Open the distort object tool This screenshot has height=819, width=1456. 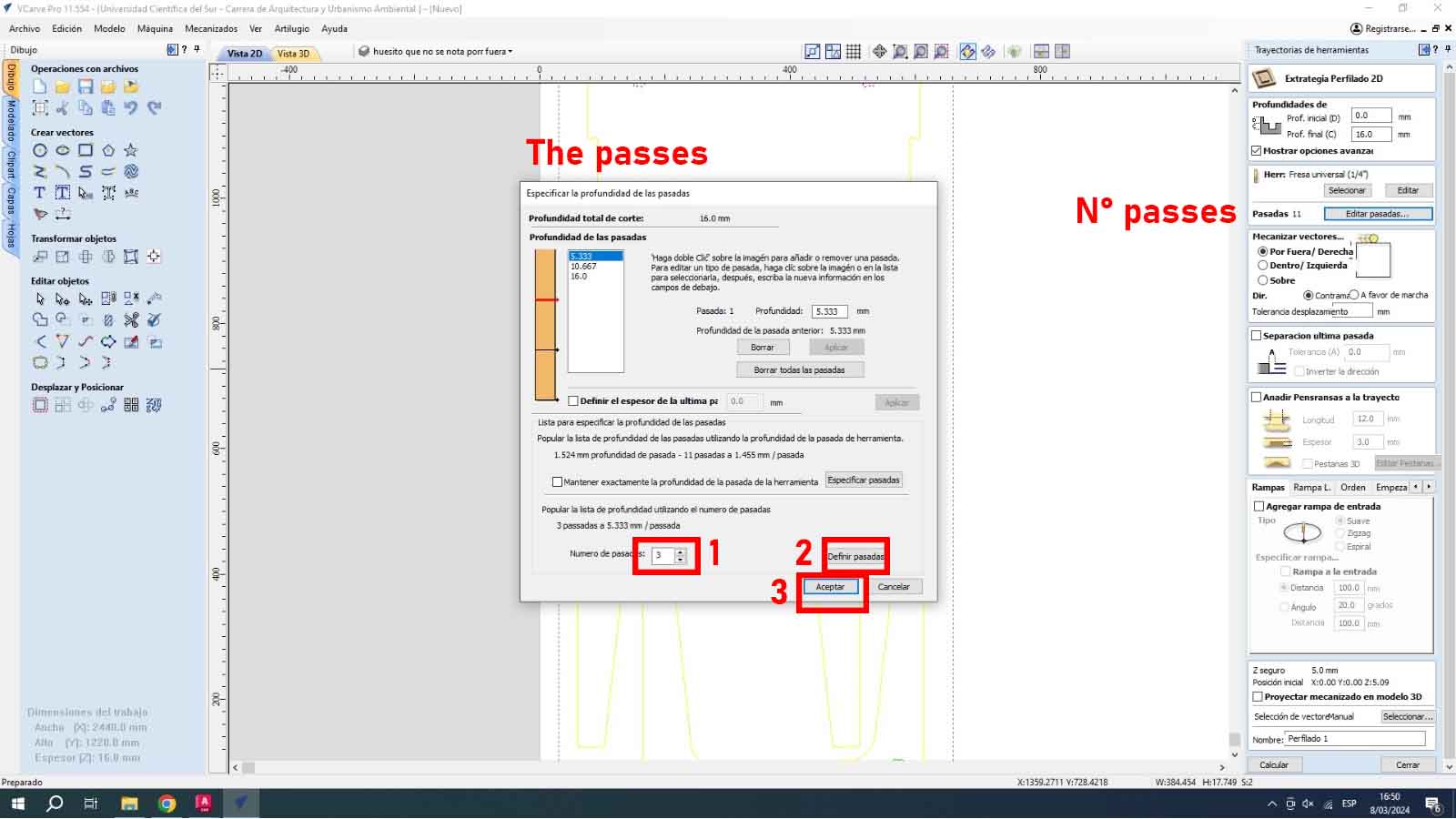[131, 257]
